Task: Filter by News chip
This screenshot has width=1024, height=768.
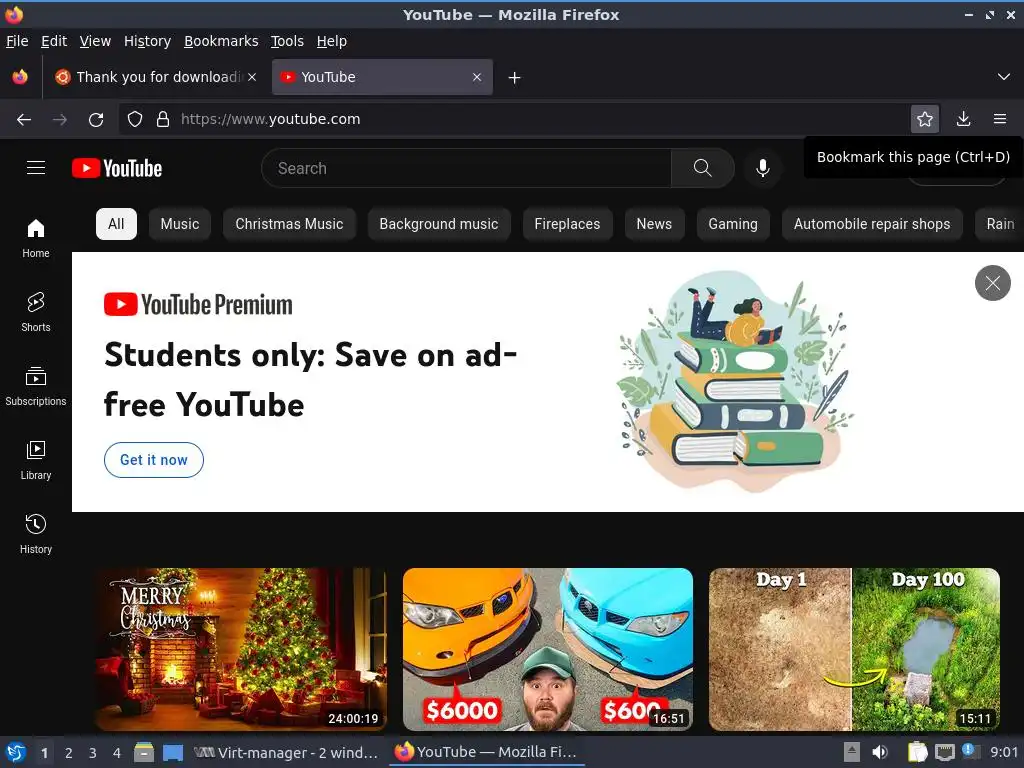Action: point(654,224)
